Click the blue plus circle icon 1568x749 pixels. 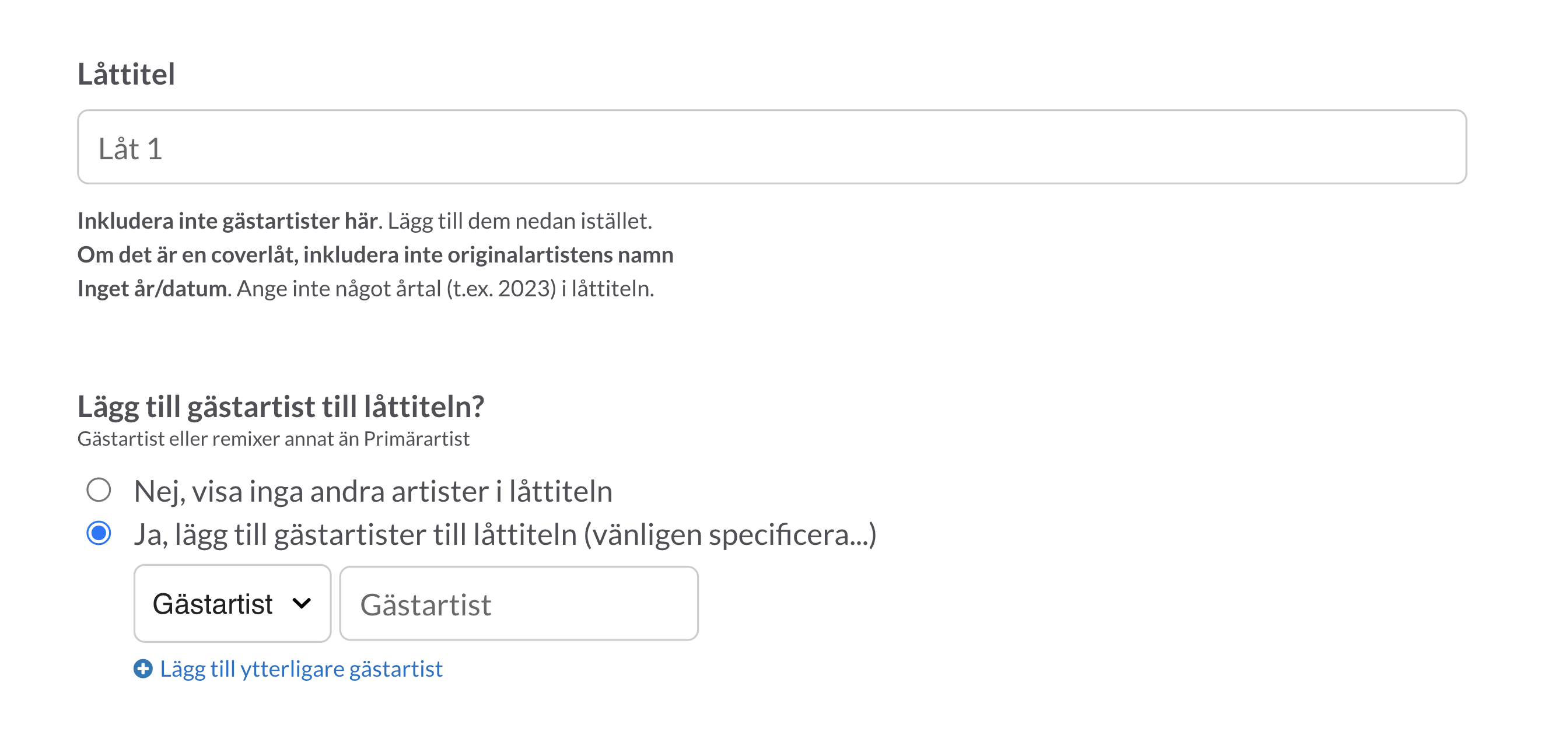click(143, 668)
